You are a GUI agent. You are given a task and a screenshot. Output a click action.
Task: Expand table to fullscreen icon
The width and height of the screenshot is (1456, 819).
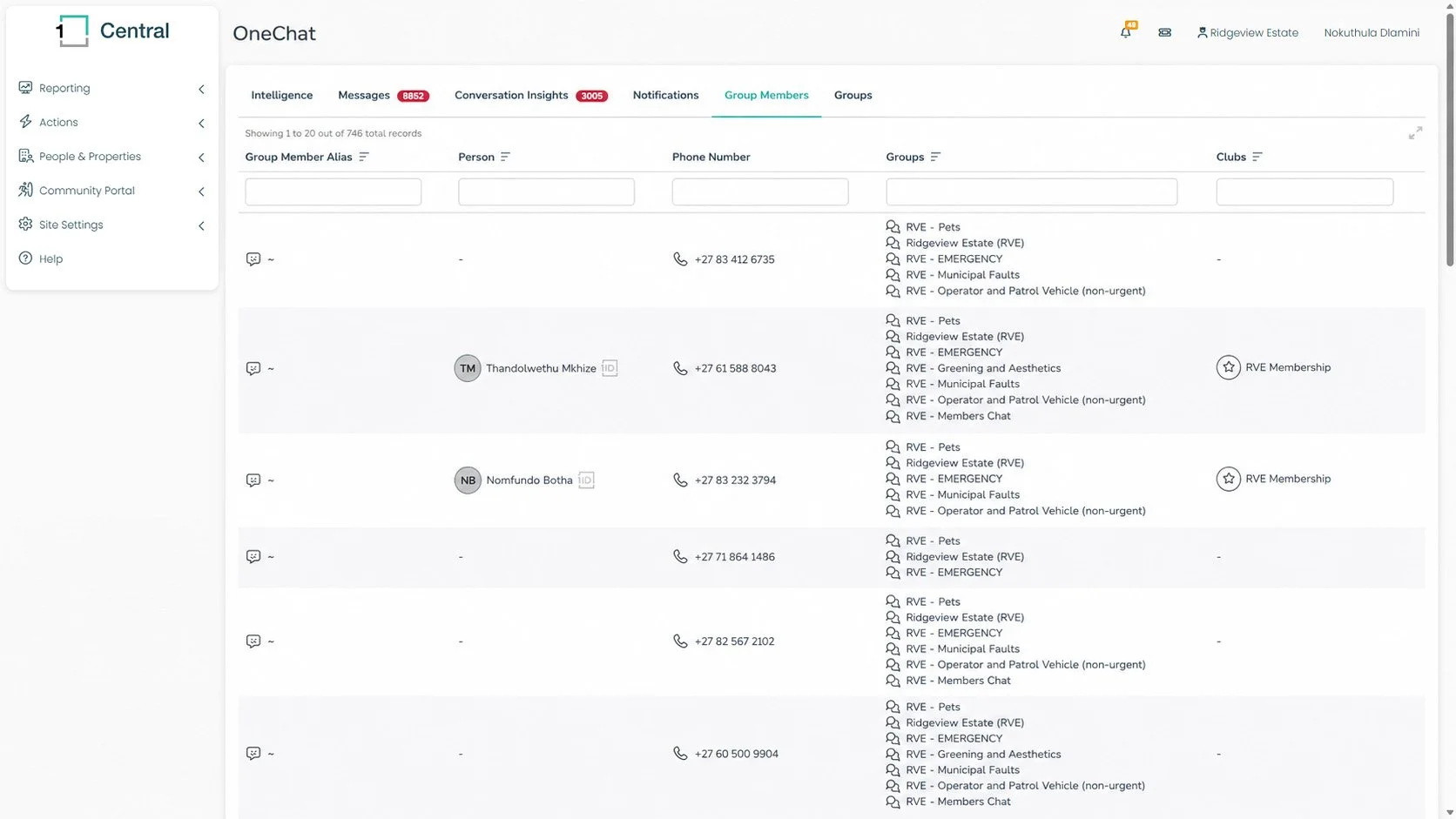click(x=1415, y=133)
